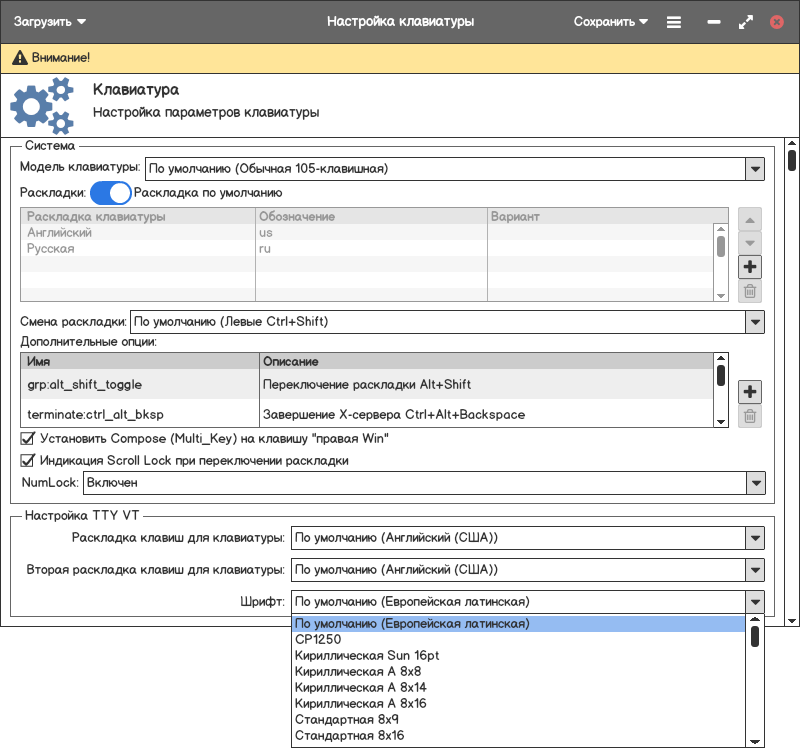Click trash icon beside keyboard layouts table
800x749 pixels.
[750, 292]
